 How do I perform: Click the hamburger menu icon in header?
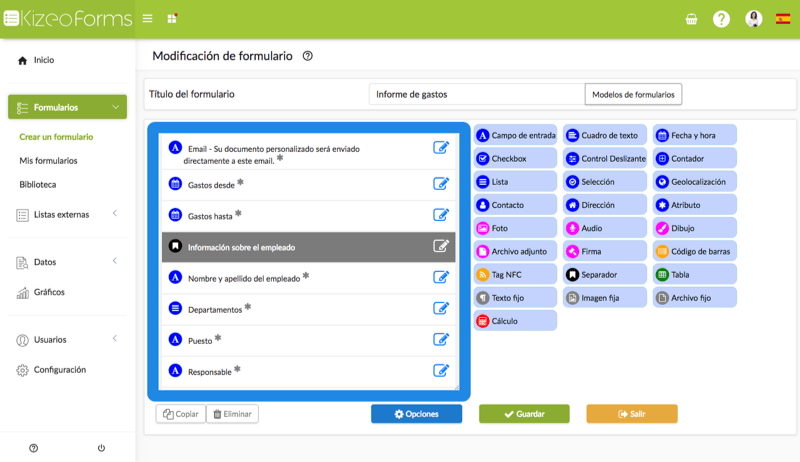[x=147, y=19]
